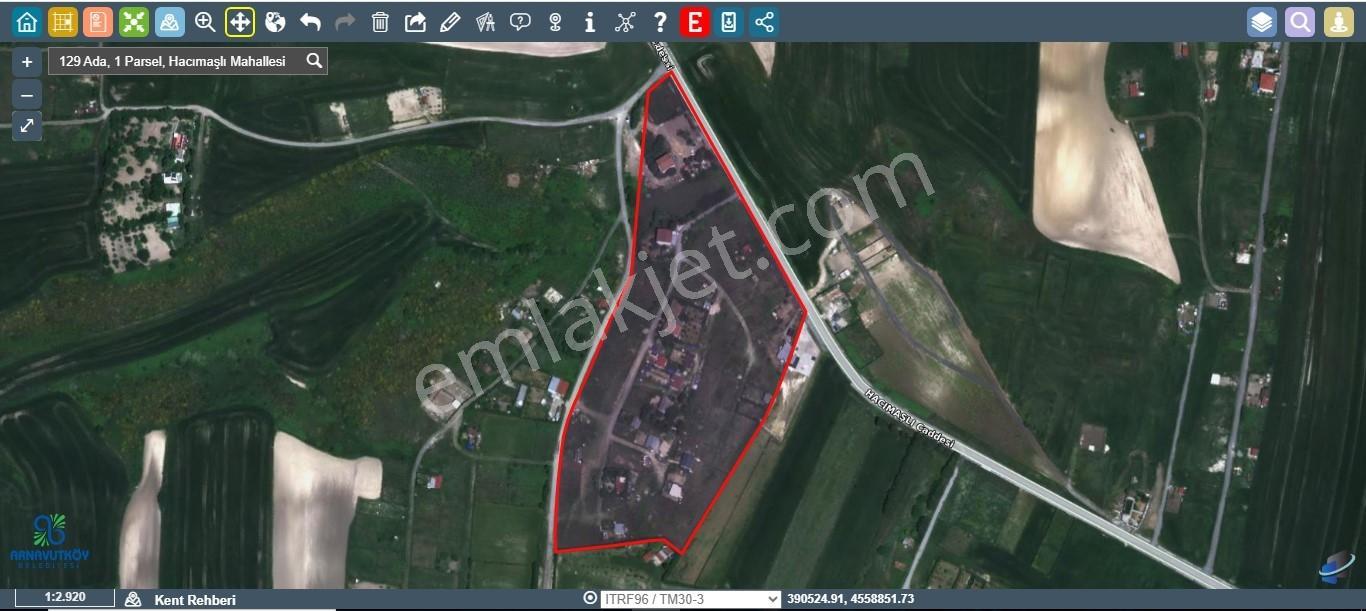The width and height of the screenshot is (1366, 611).
Task: Open the measure ruler compass tool
Action: click(x=485, y=22)
